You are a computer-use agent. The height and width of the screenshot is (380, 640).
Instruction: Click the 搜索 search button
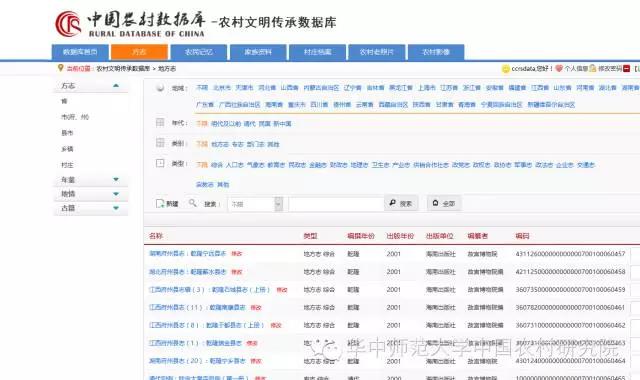(x=401, y=203)
